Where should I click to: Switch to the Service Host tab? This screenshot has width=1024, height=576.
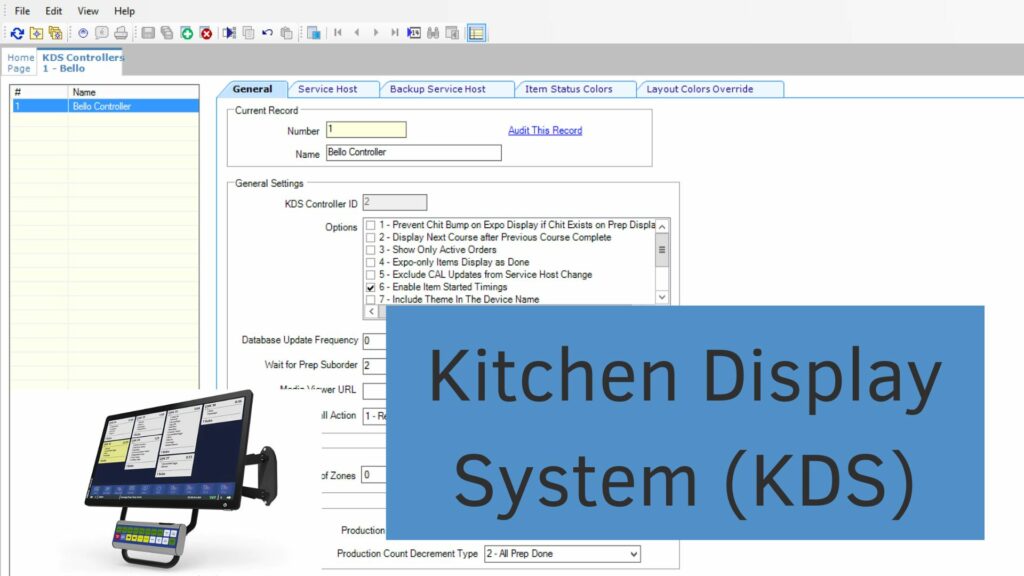pos(327,89)
